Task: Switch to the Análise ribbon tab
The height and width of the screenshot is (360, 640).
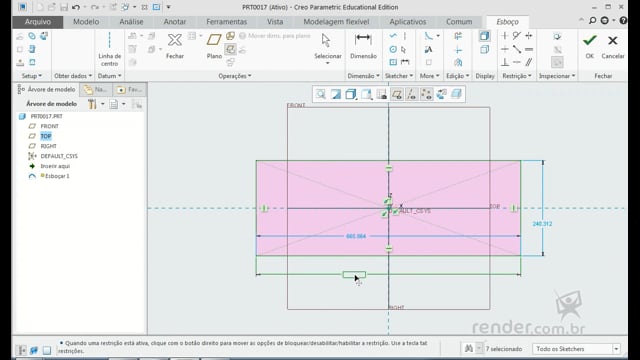Action: click(131, 22)
